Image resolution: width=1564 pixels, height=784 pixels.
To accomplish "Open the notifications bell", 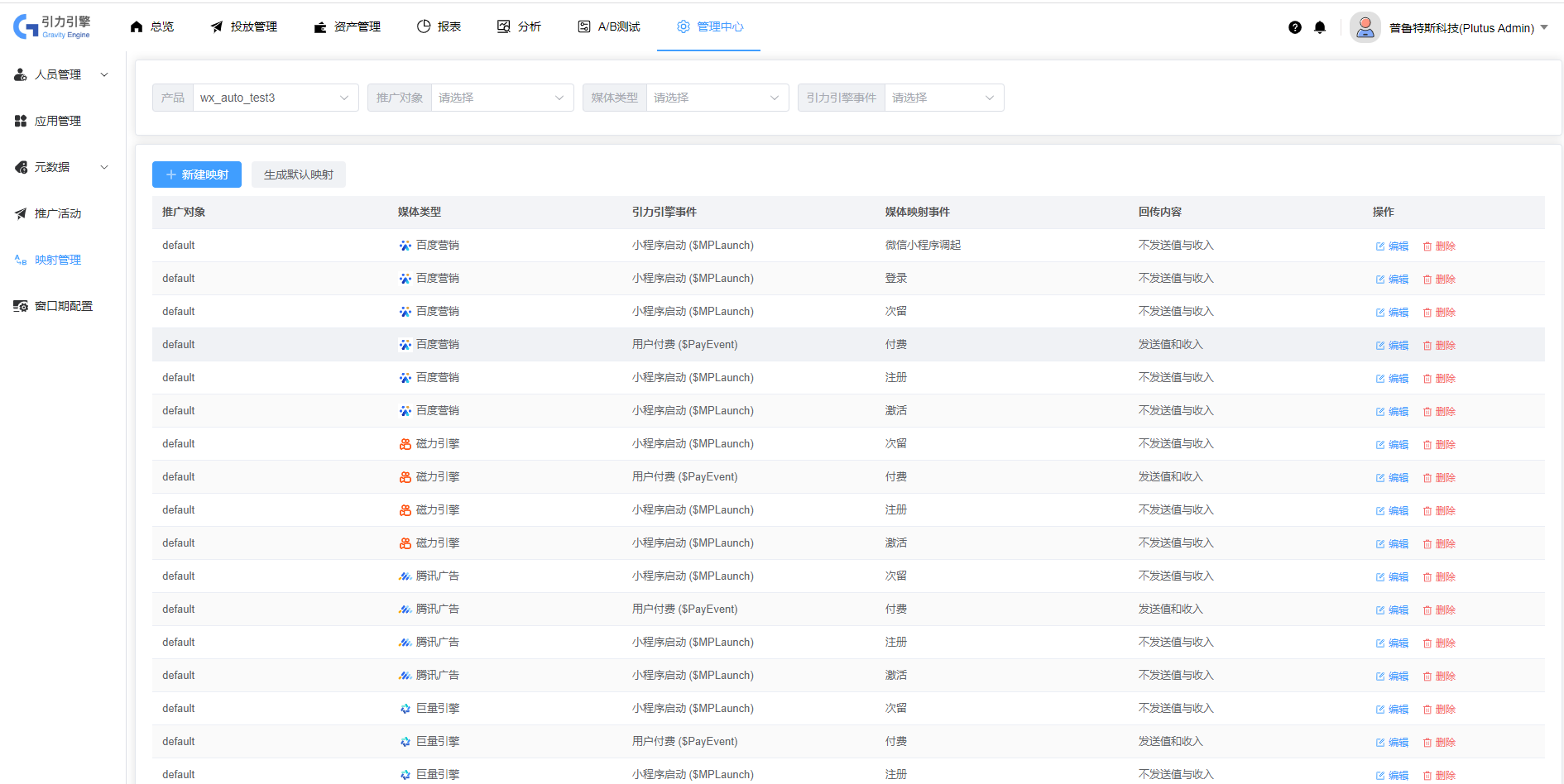I will point(1320,27).
